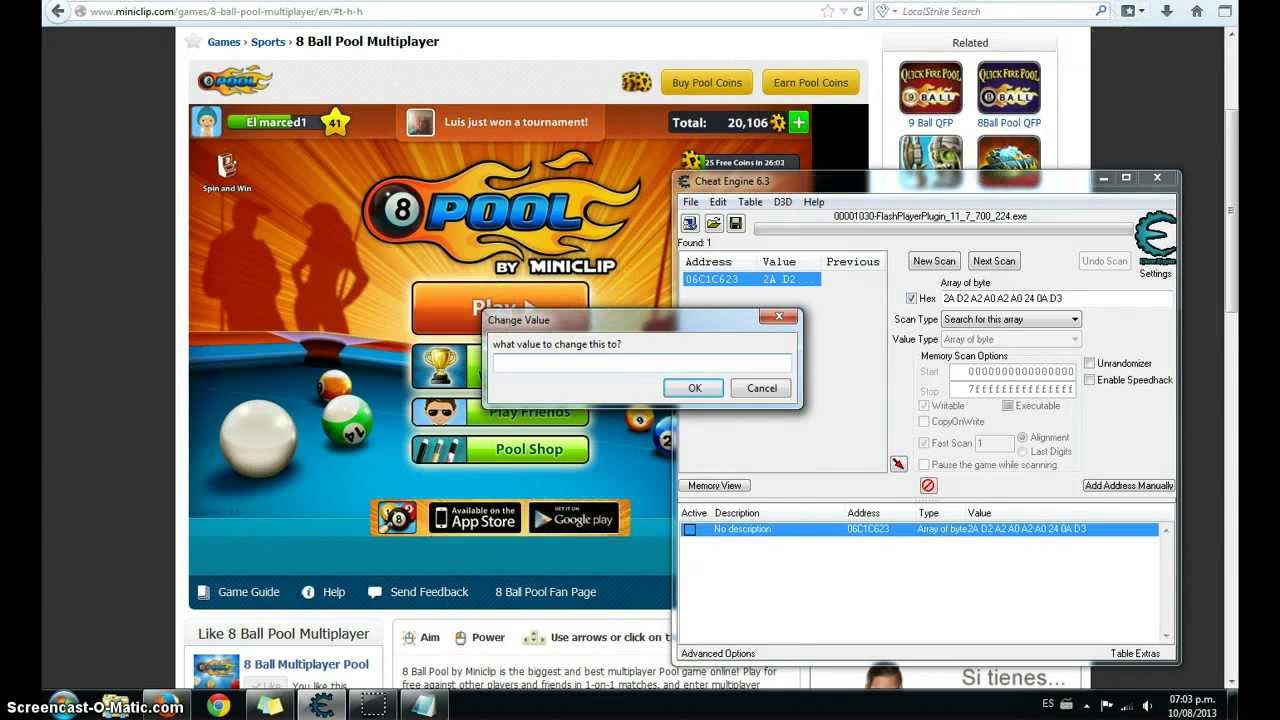The width and height of the screenshot is (1280, 720).
Task: Click the Firefox bookmarks menu icon
Action: (1132, 11)
